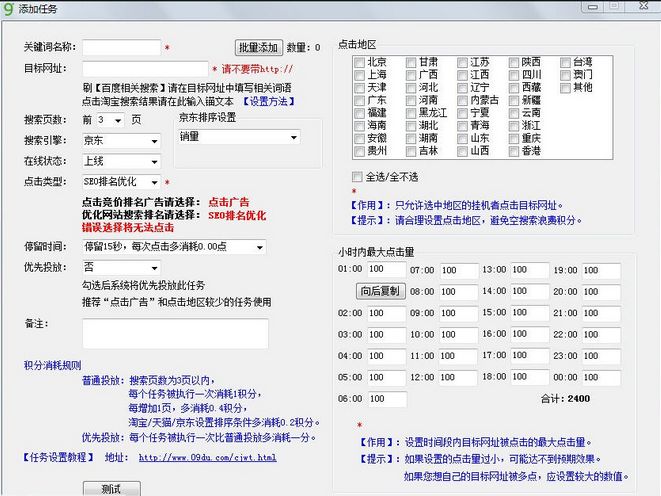
Task: Click the 批量添加 button
Action: pos(258,47)
